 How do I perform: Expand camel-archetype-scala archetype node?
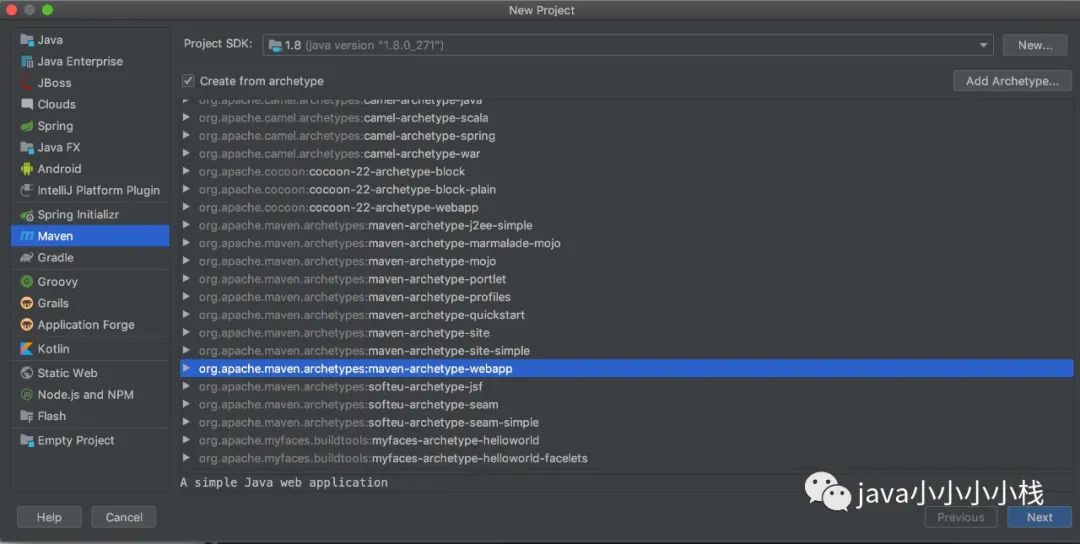pyautogui.click(x=186, y=118)
